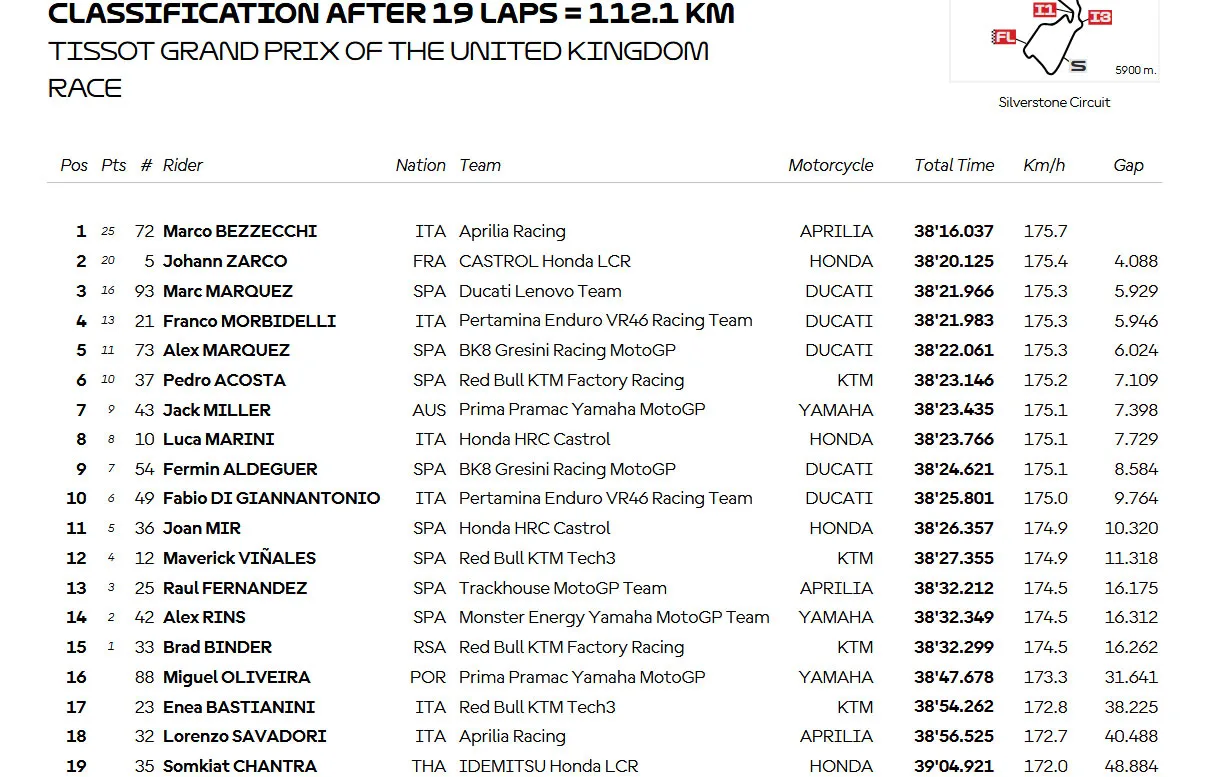The image size is (1228, 777).
Task: Click the Nation column header
Action: point(420,165)
